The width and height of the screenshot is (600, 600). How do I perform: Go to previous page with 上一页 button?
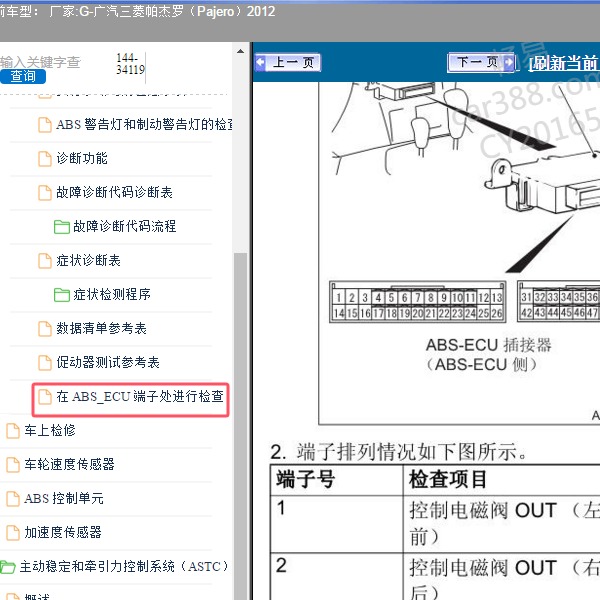coord(288,62)
